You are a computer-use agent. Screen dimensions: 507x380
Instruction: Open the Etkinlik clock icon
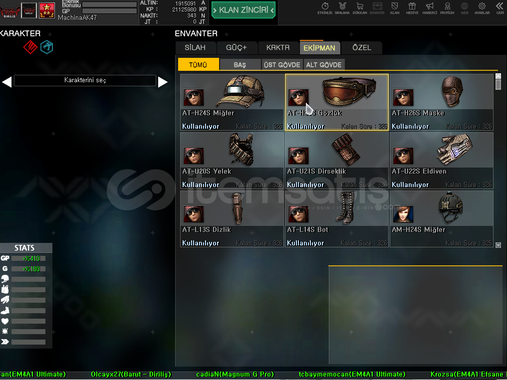(x=325, y=7)
